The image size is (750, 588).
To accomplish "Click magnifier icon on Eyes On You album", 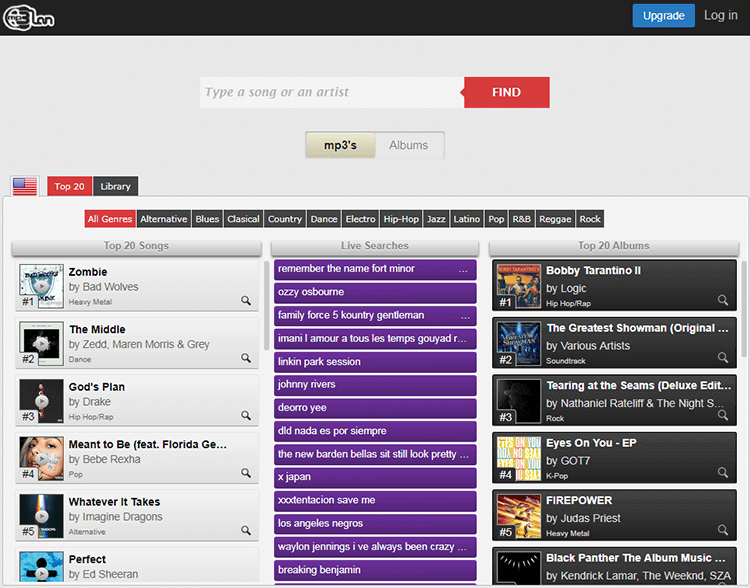I will pyautogui.click(x=723, y=472).
